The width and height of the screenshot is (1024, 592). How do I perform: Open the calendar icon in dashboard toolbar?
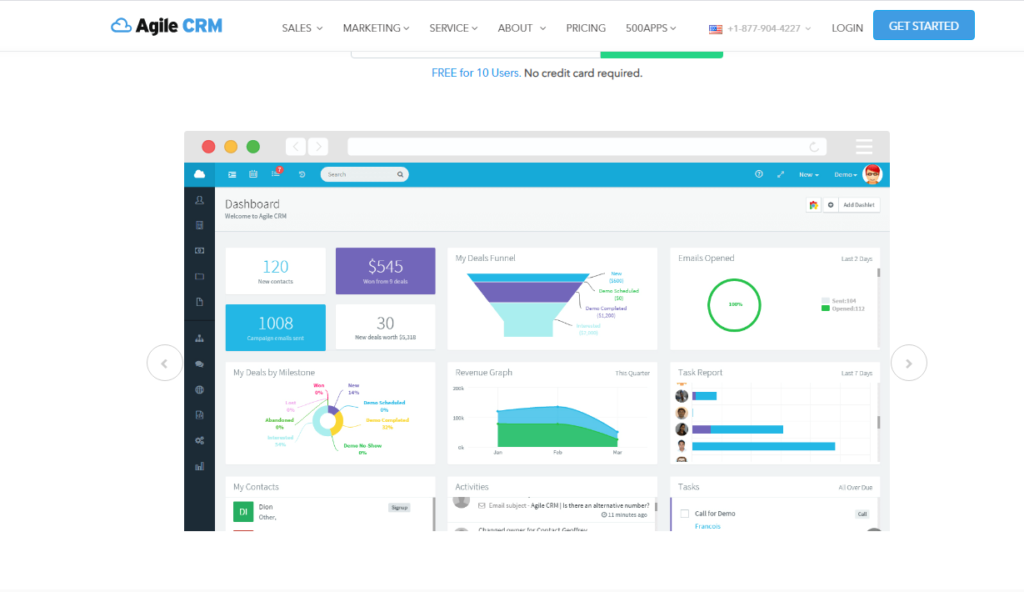coord(253,174)
